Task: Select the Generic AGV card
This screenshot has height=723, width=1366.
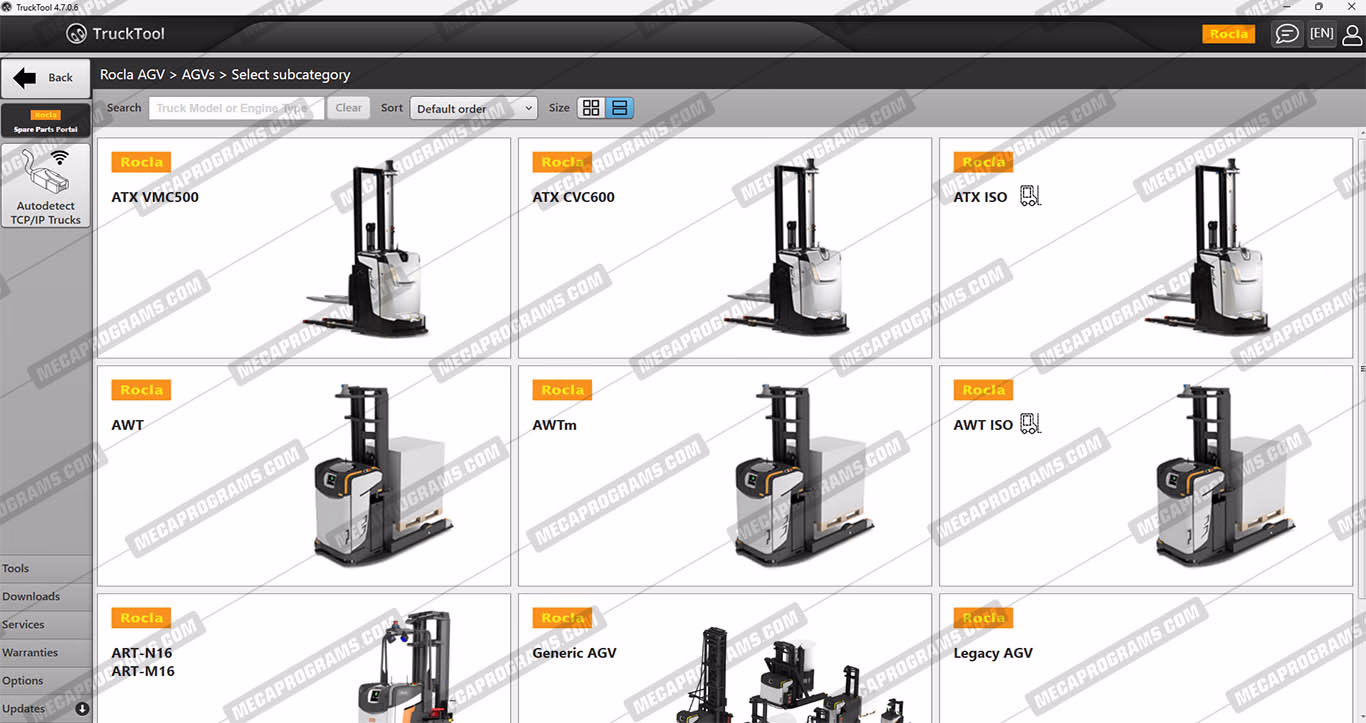Action: 725,658
